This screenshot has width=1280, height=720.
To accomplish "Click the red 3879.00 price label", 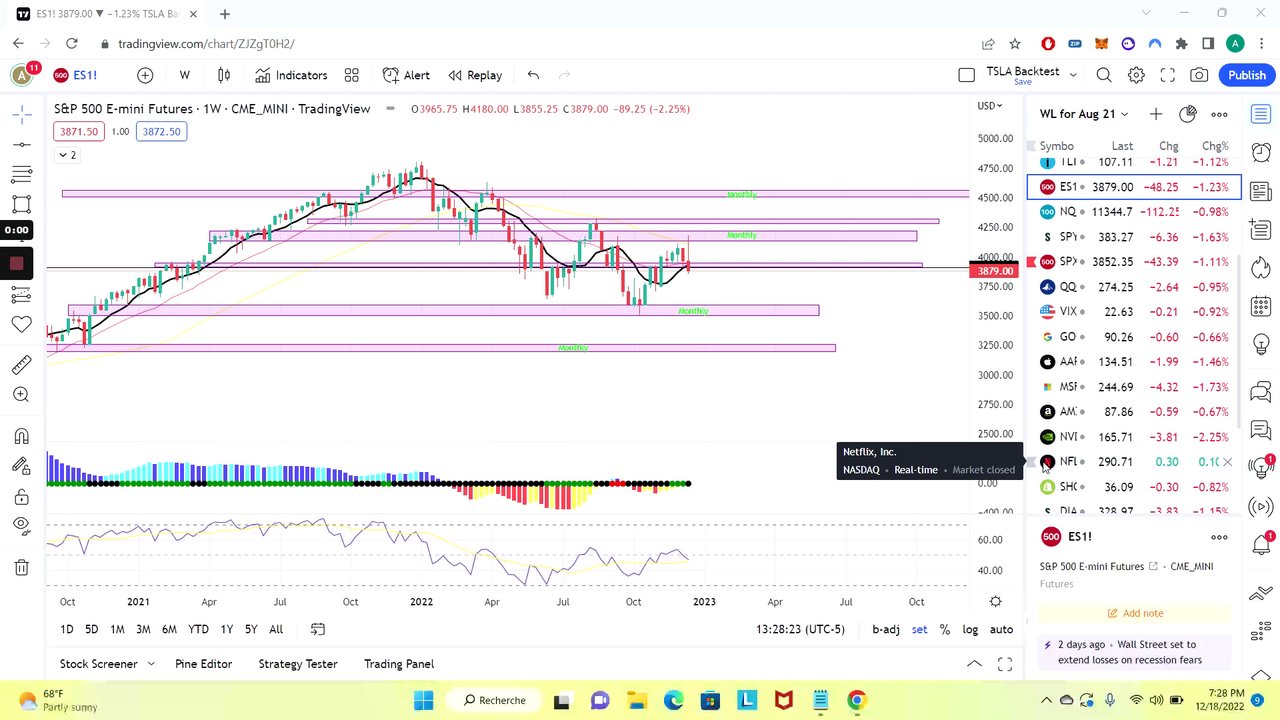I will [995, 271].
